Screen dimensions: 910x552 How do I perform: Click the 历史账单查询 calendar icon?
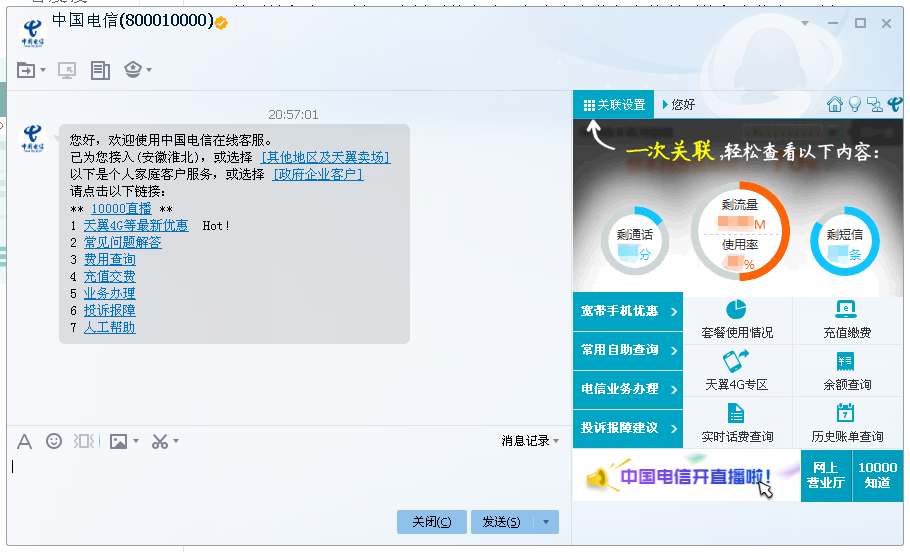pyautogui.click(x=846, y=413)
